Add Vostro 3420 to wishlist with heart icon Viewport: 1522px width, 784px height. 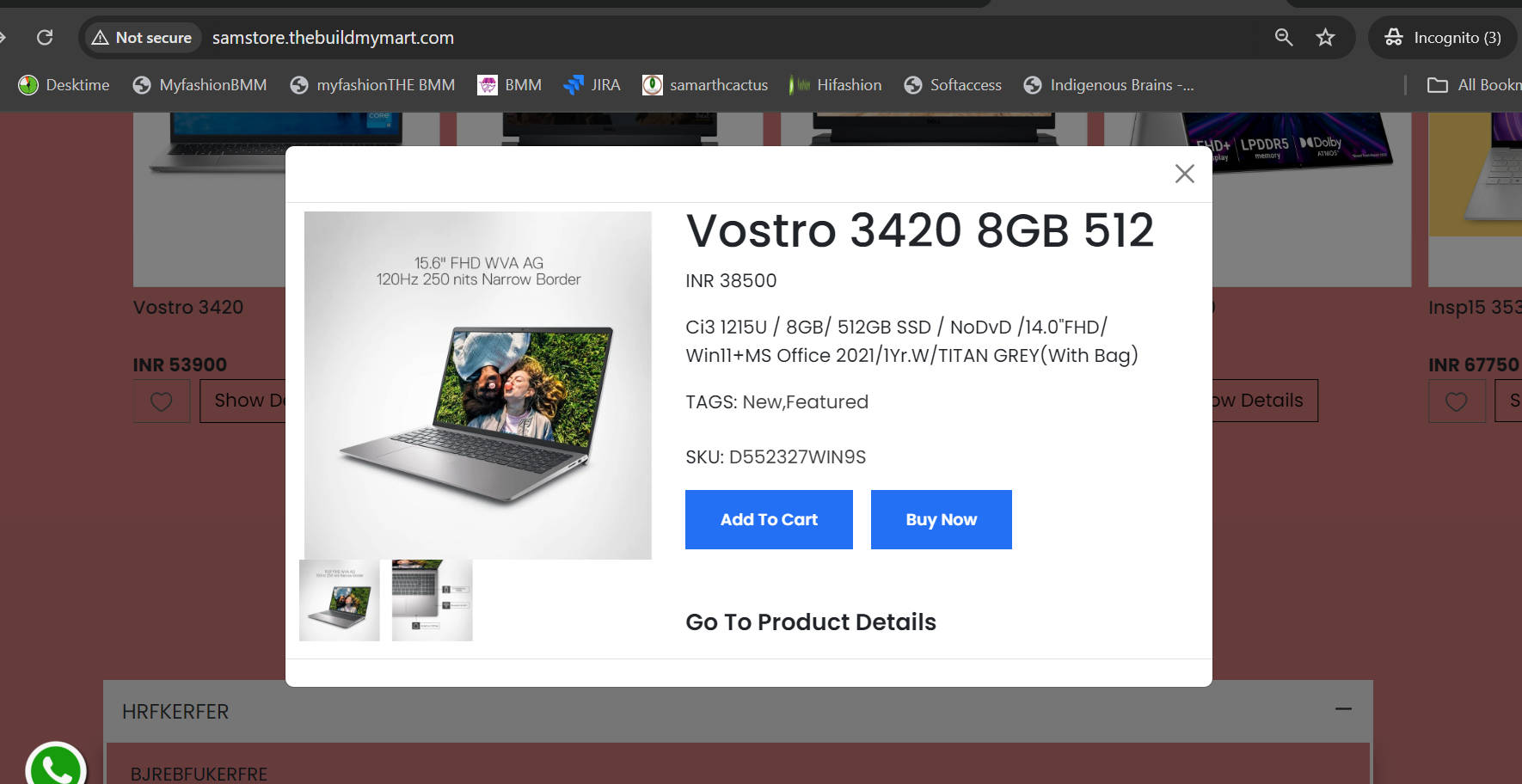[162, 401]
